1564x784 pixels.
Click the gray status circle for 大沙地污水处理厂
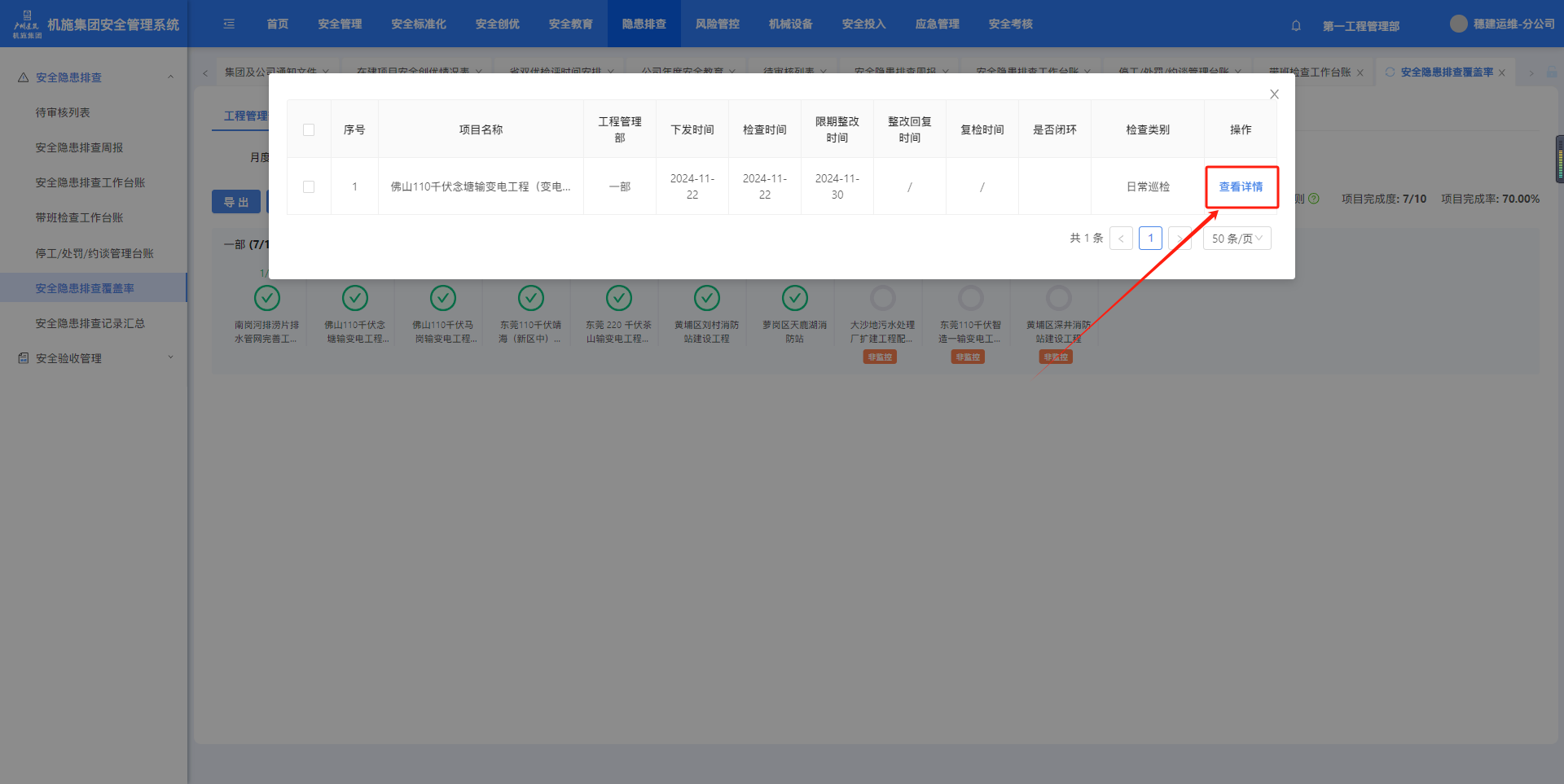(x=882, y=298)
